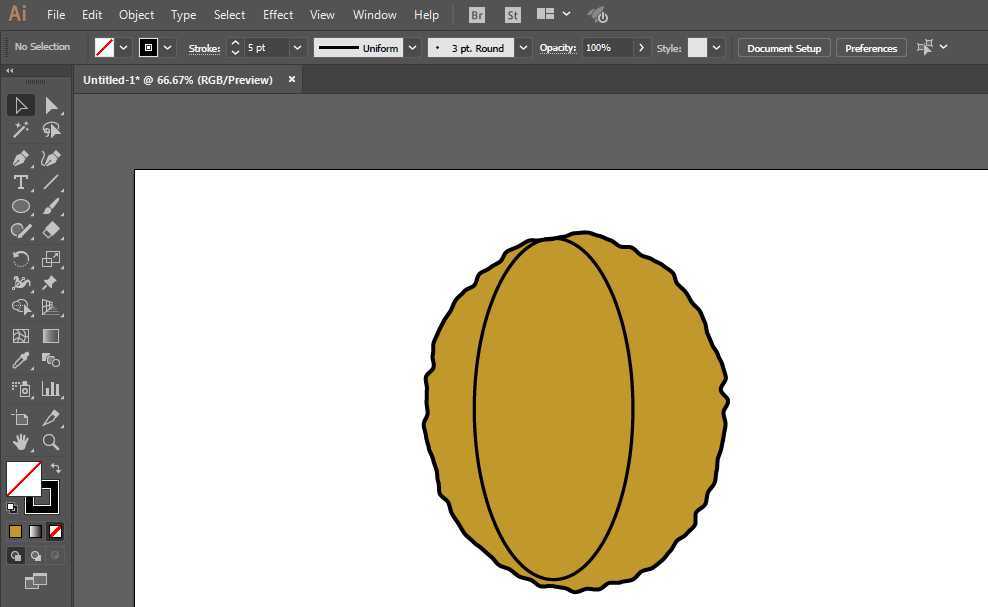The width and height of the screenshot is (988, 607).
Task: Select the Zoom tool
Action: point(51,442)
